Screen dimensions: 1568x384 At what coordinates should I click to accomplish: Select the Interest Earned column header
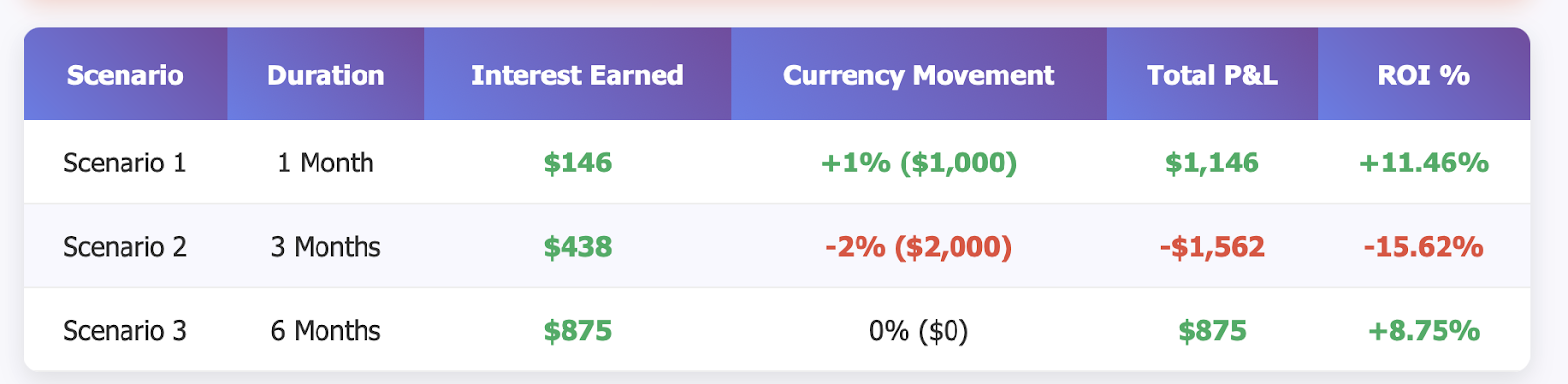point(578,75)
